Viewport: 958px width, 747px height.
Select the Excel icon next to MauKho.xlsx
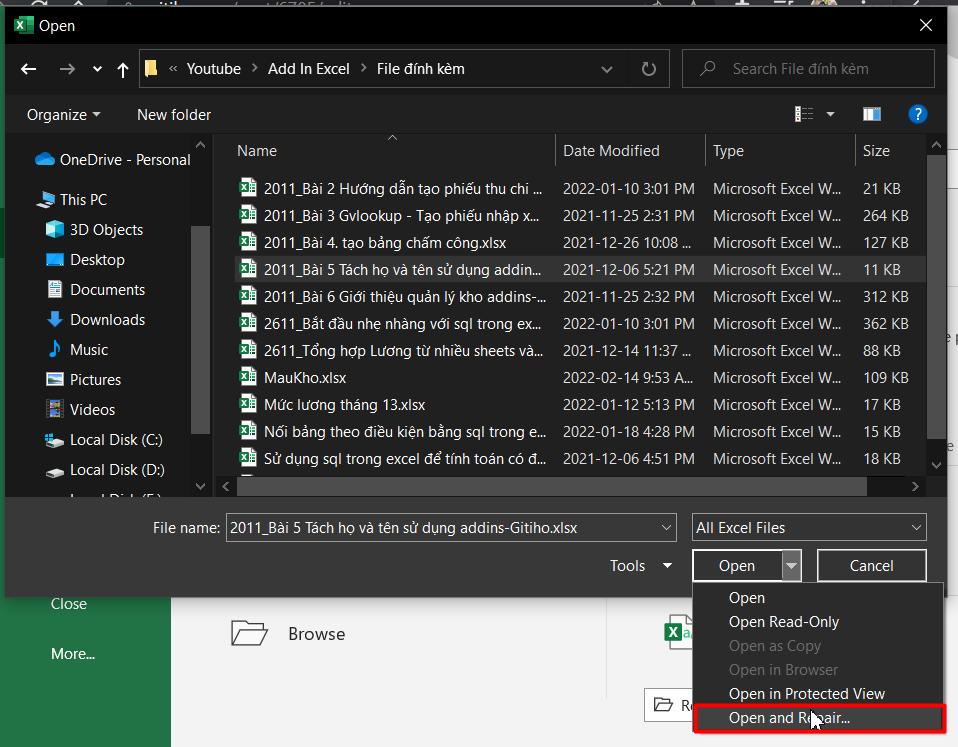point(247,377)
